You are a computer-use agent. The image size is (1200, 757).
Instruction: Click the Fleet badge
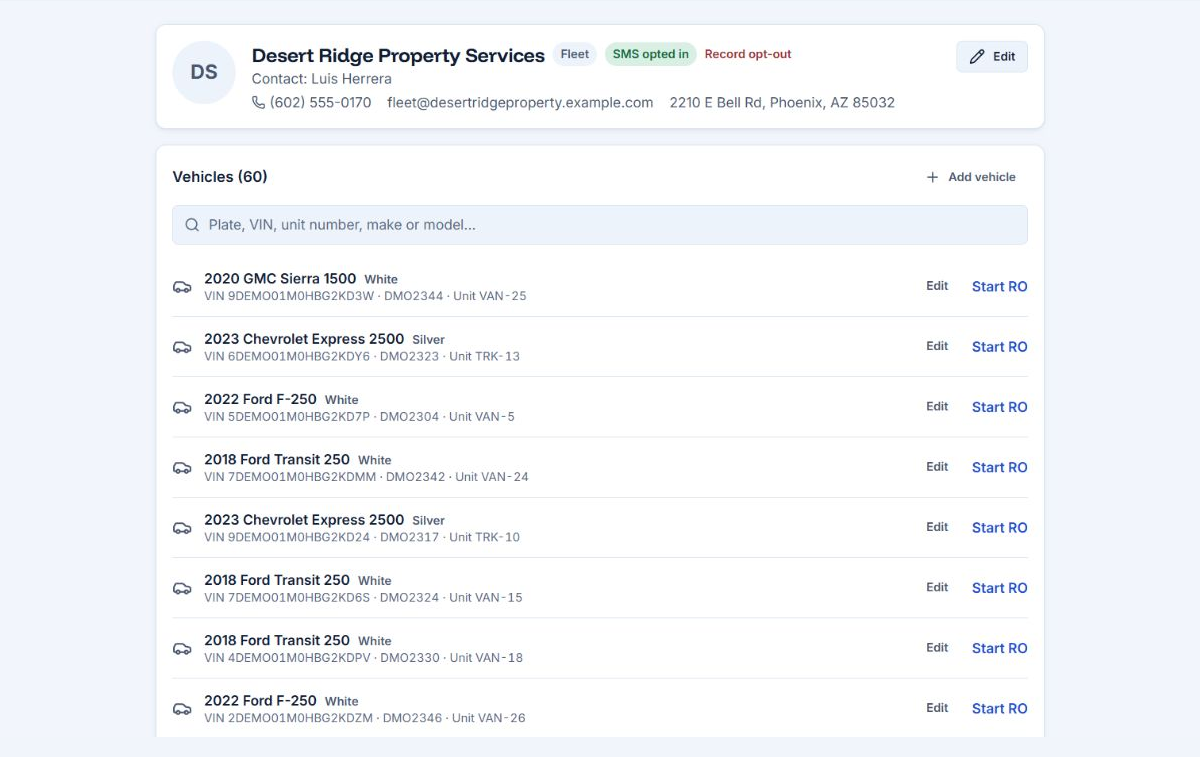(575, 54)
